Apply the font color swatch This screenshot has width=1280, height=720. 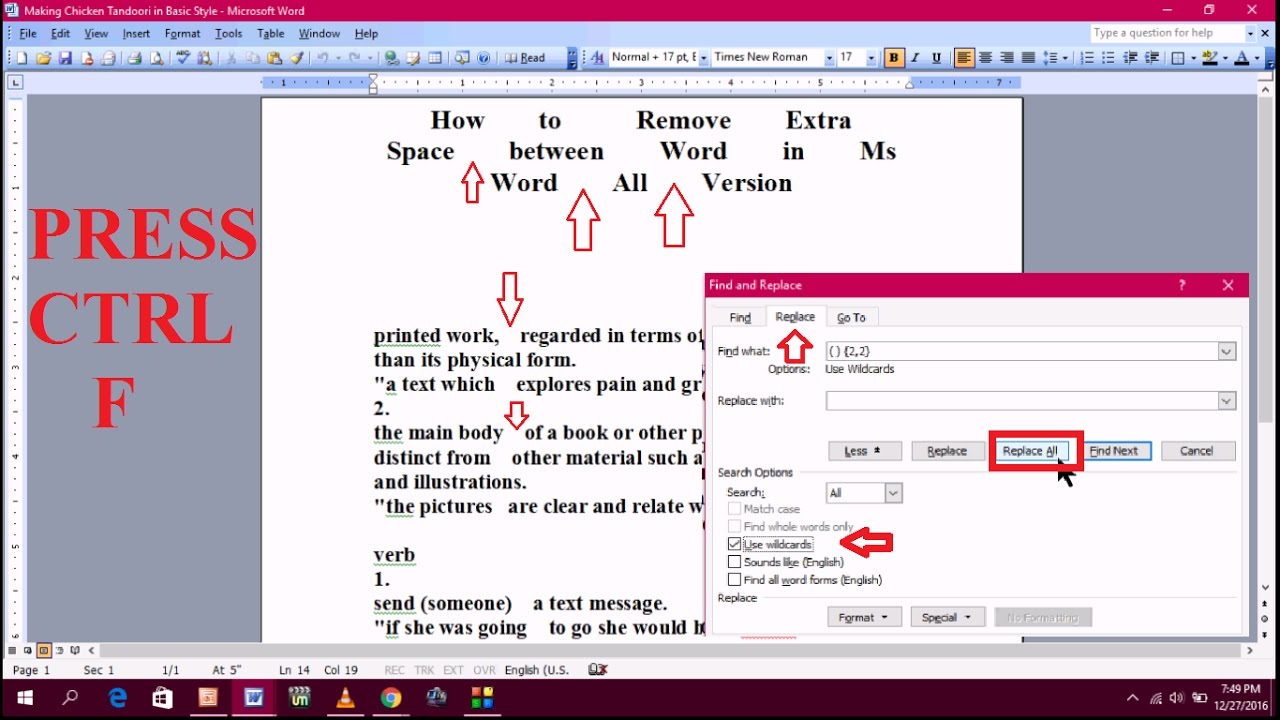(x=1242, y=58)
